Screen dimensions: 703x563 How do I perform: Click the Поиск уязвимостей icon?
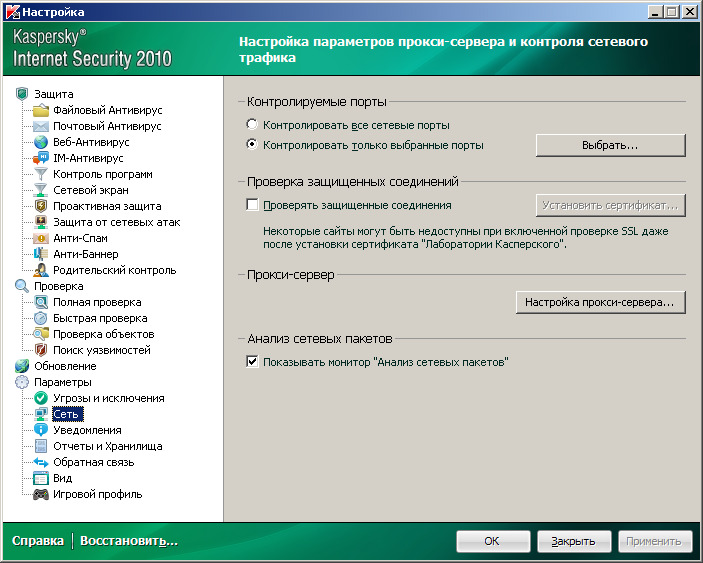pyautogui.click(x=41, y=350)
